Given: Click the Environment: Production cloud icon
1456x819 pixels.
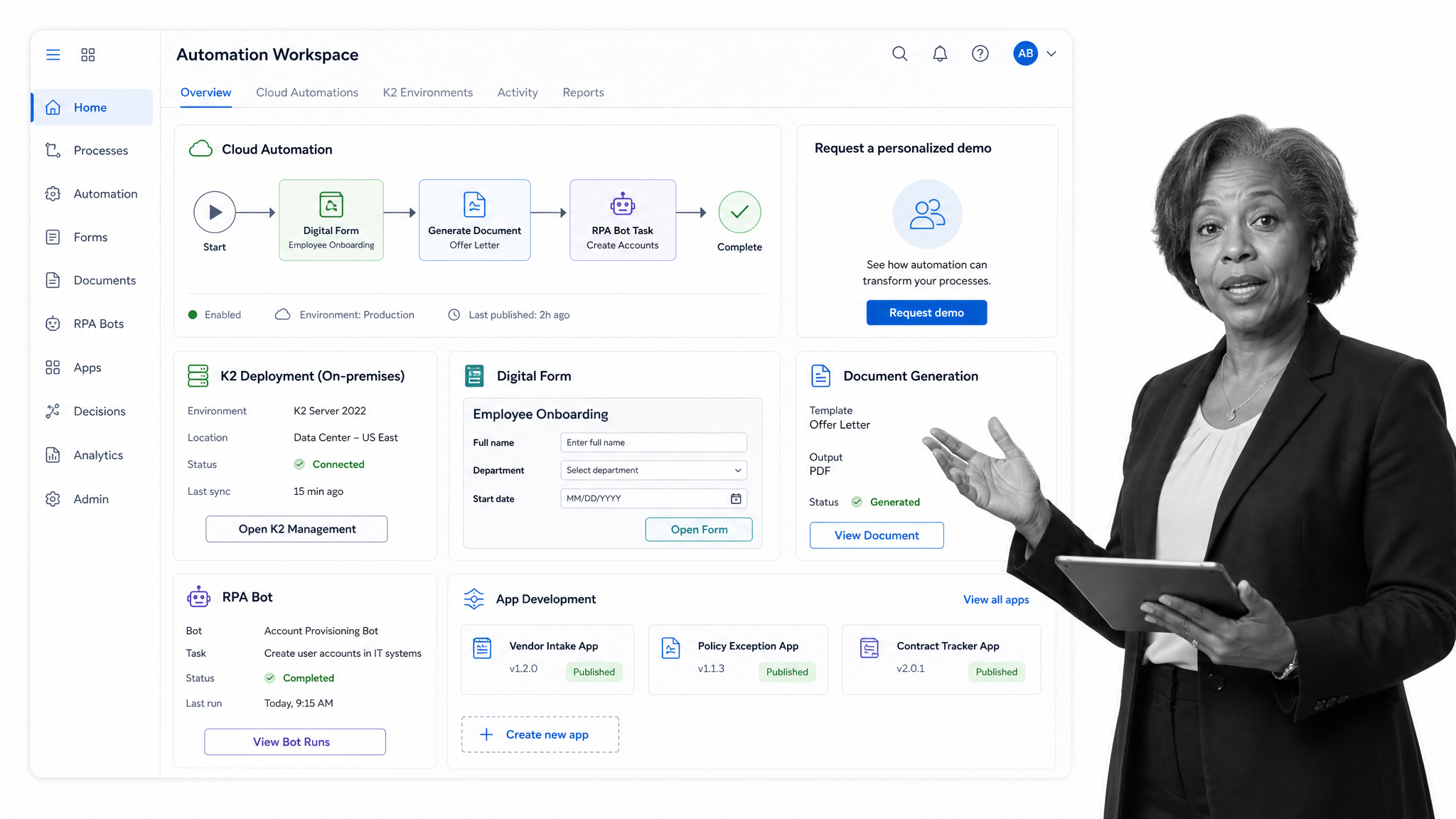Looking at the screenshot, I should 282,314.
